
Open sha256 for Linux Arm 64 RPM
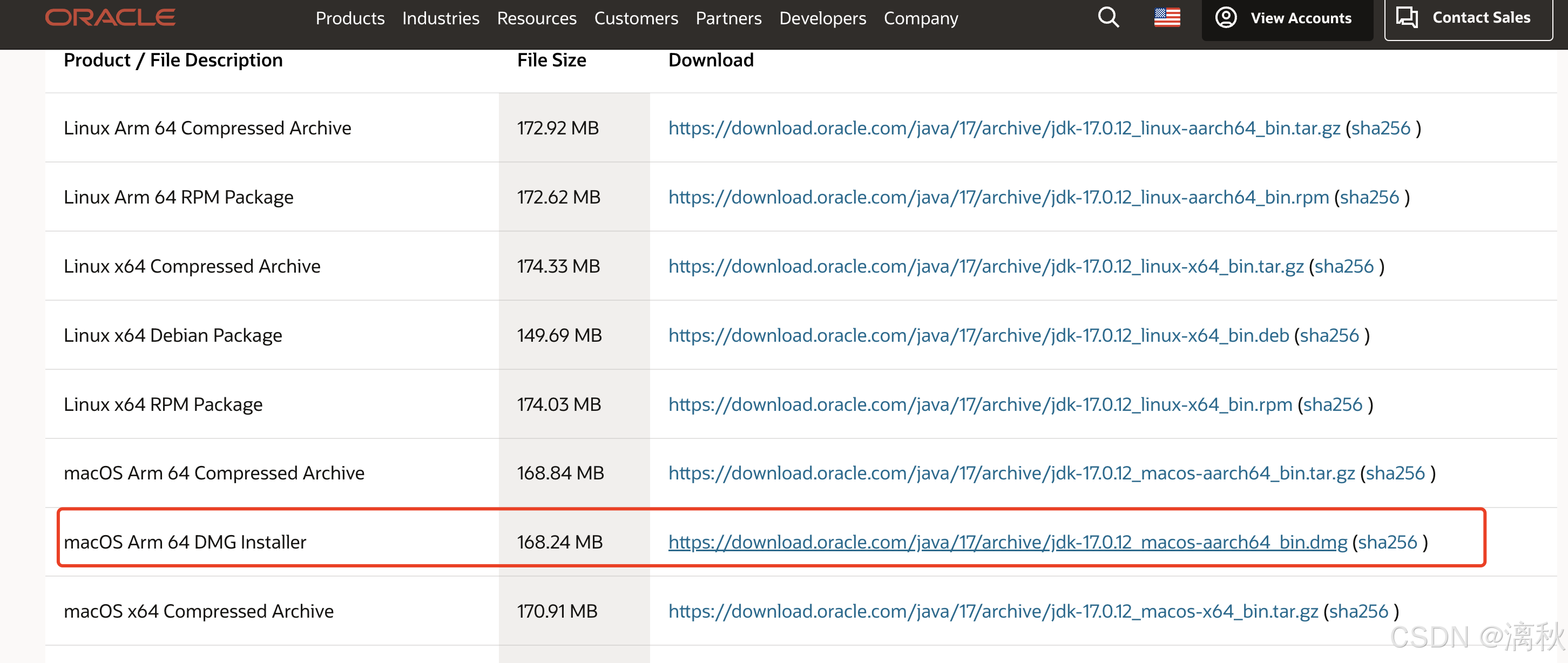coord(1369,197)
